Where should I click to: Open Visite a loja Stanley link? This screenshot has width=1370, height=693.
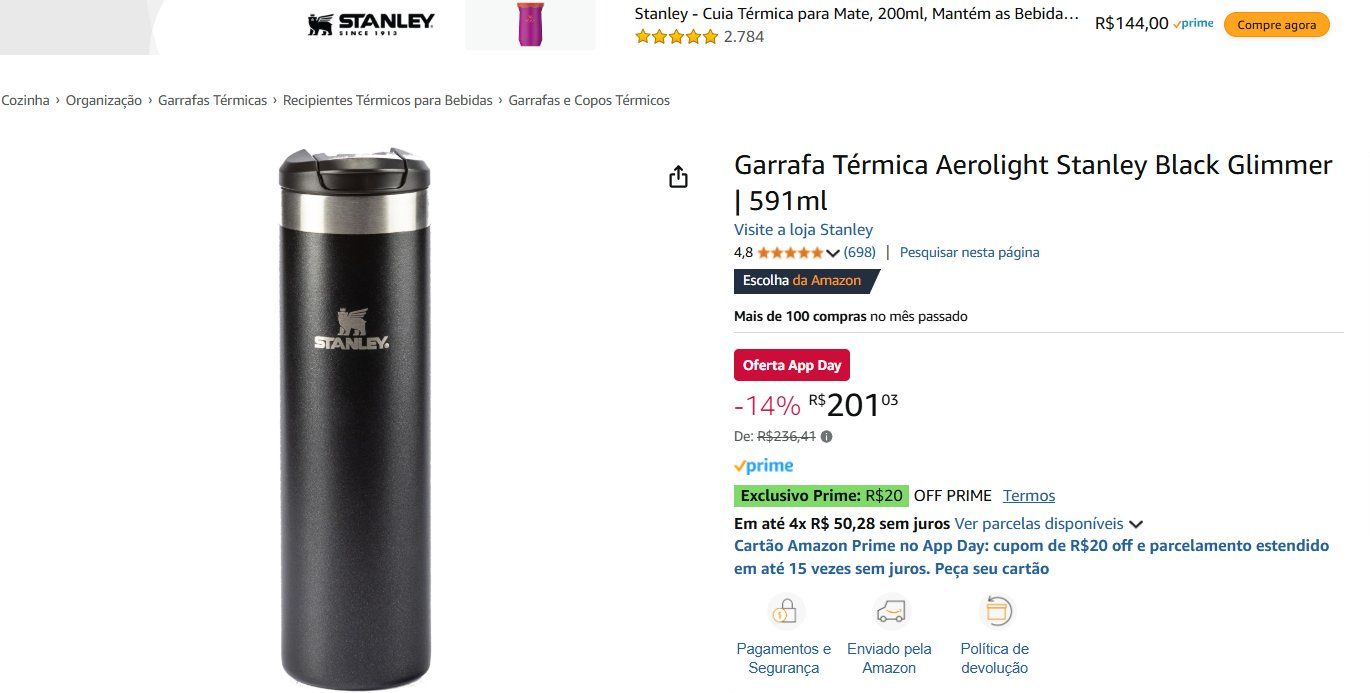[x=803, y=230]
